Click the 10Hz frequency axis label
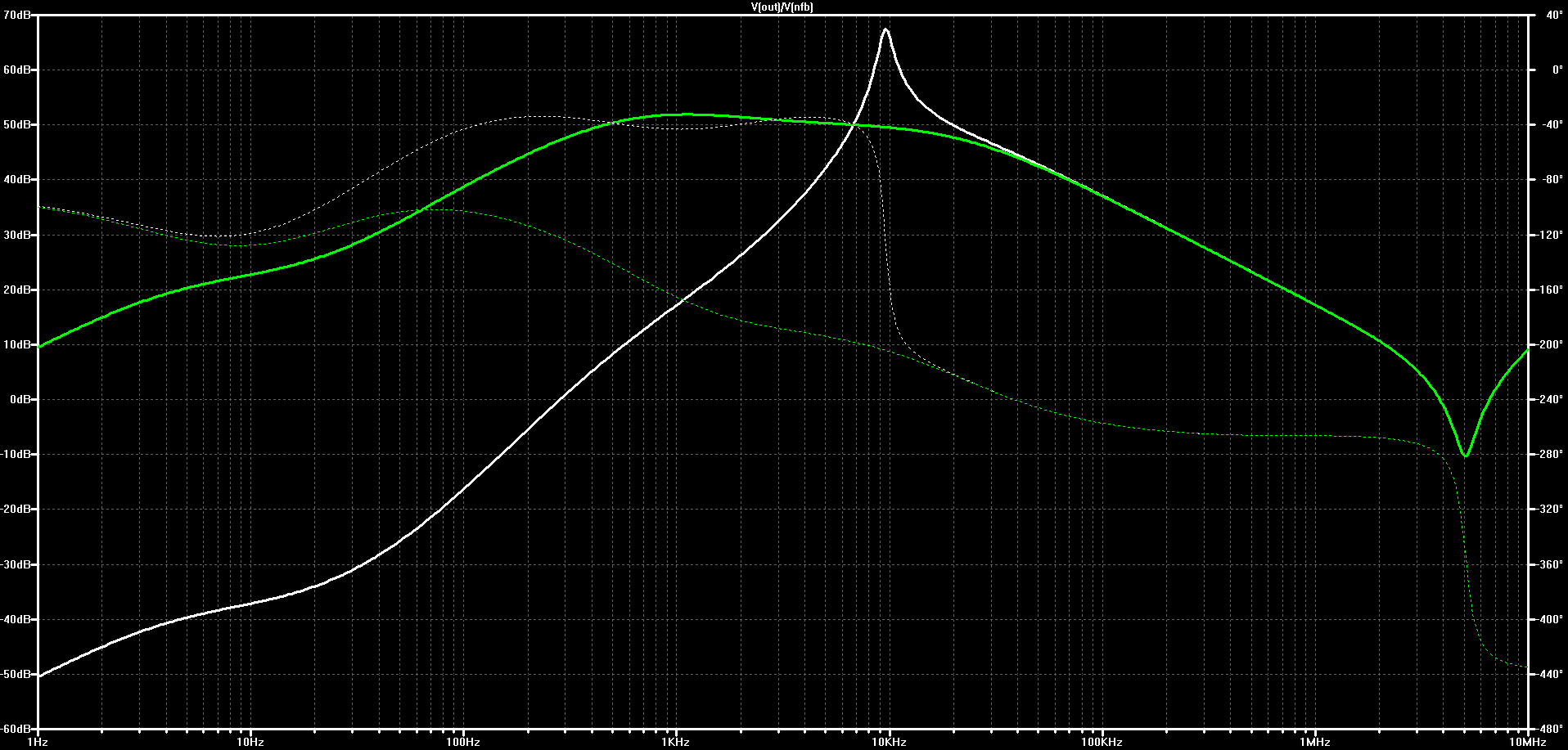 (250, 742)
